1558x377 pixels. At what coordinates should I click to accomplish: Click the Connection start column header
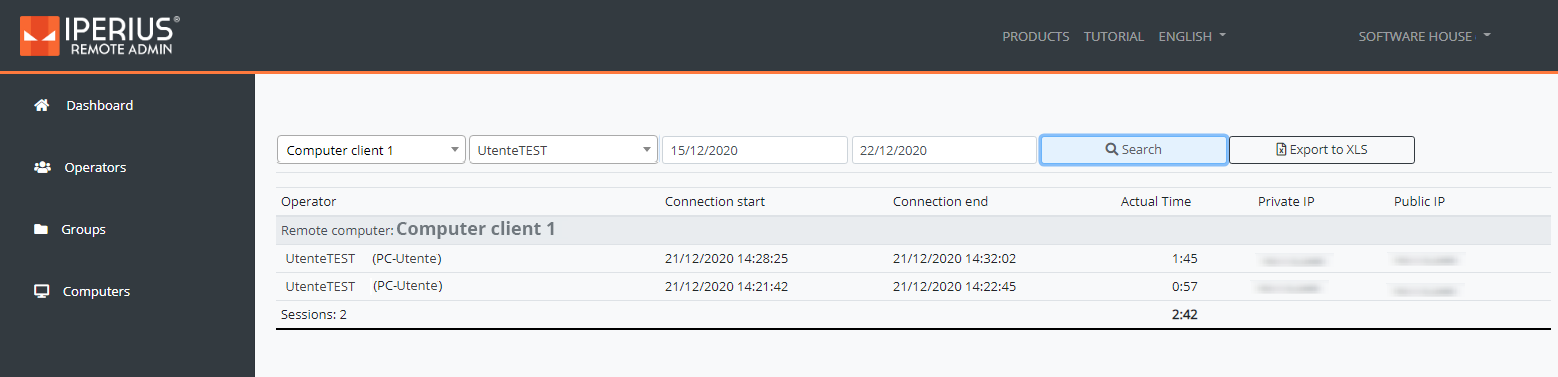tap(715, 201)
